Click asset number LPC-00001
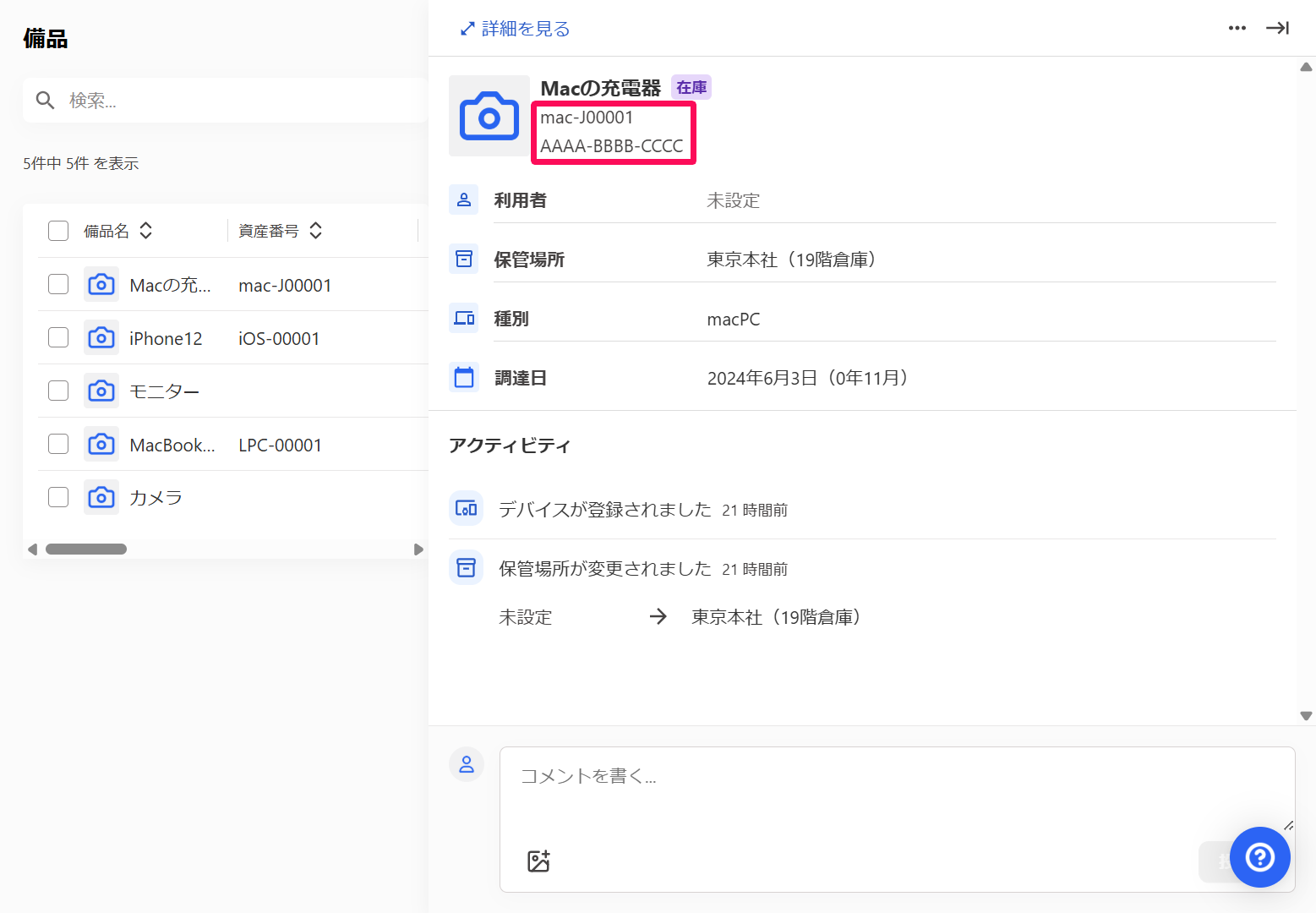Viewport: 1316px width, 913px height. pyautogui.click(x=280, y=446)
